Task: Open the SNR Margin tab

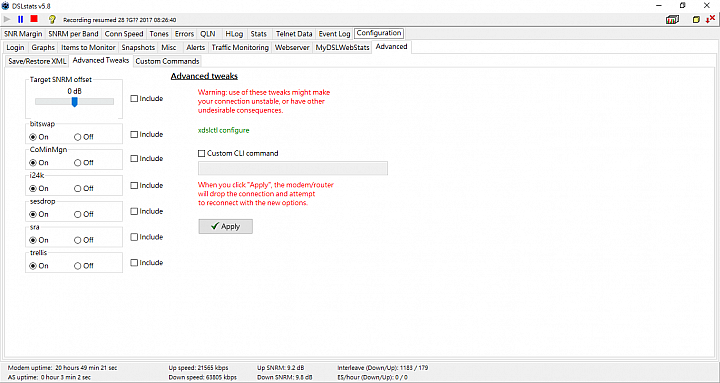Action: click(x=23, y=34)
